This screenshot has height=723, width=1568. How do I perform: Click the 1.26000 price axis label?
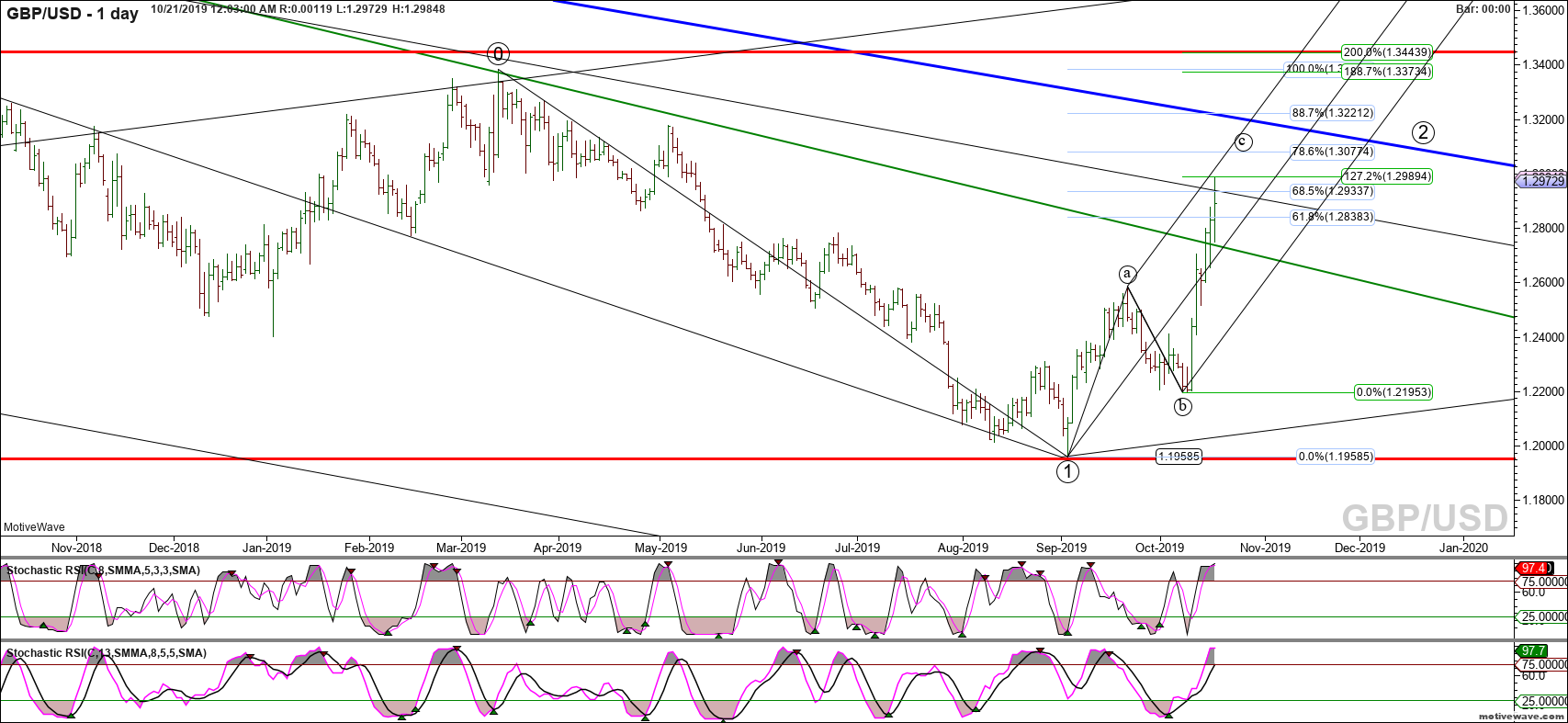(x=1541, y=282)
